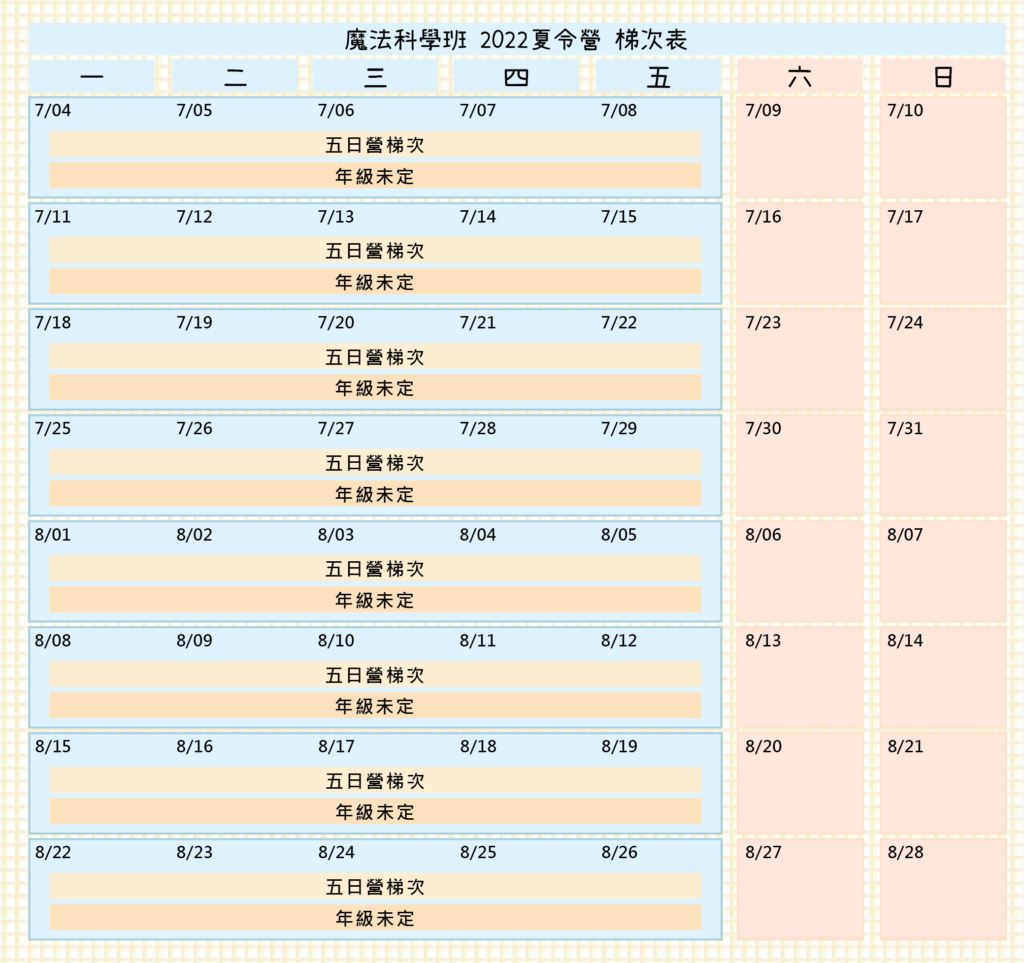
Task: Open the Saturday 8/13 cell
Action: 800,677
